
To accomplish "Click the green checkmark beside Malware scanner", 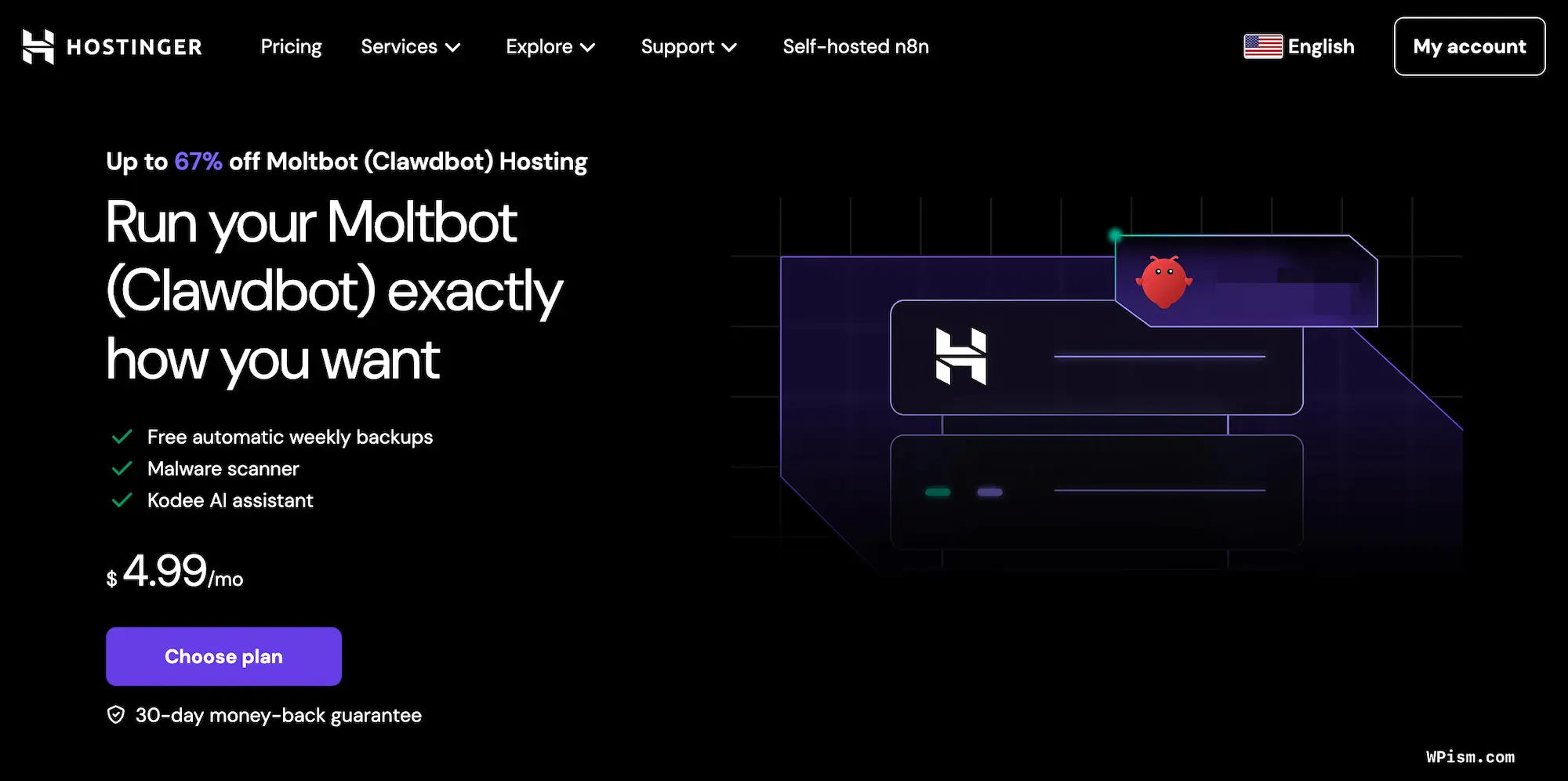I will pos(122,468).
